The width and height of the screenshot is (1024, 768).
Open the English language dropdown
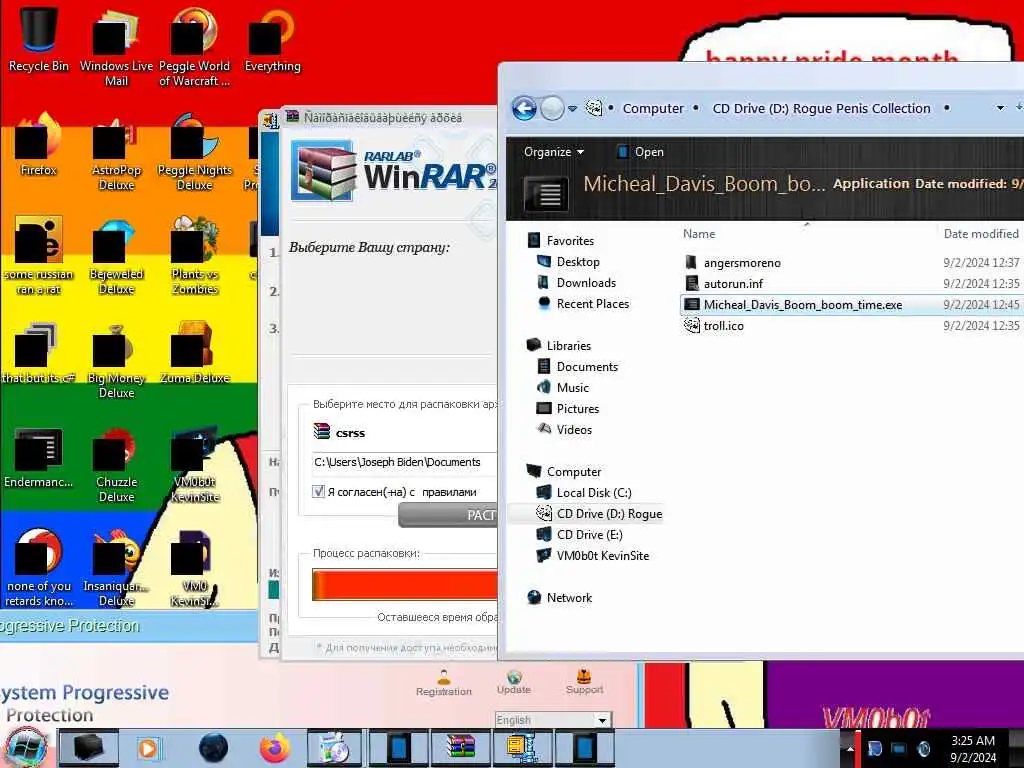552,720
